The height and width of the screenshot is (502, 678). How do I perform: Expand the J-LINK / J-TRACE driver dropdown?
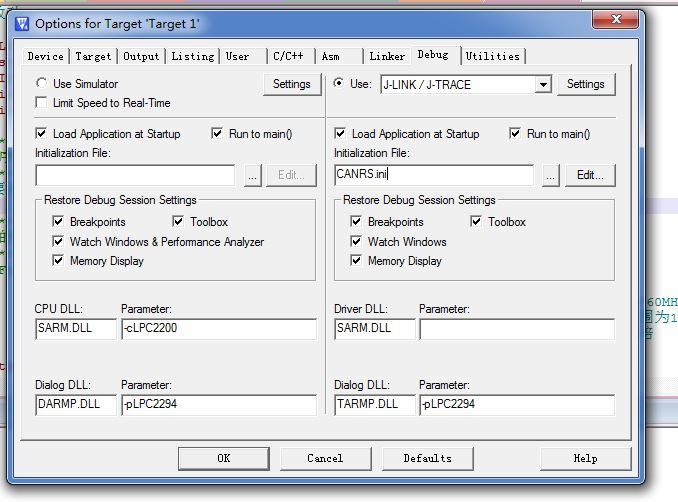pyautogui.click(x=543, y=84)
